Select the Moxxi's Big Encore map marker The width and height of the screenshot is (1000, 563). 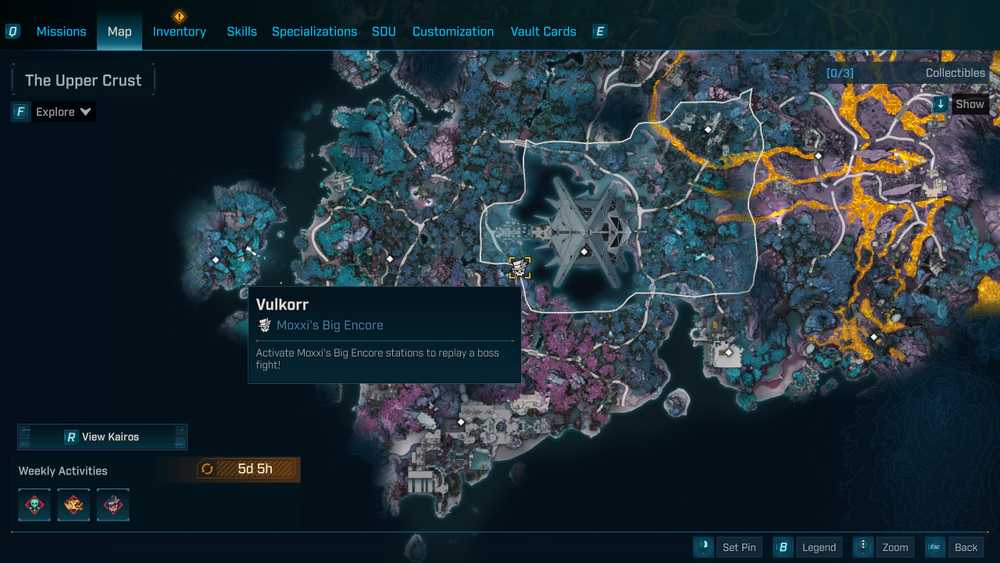(519, 267)
